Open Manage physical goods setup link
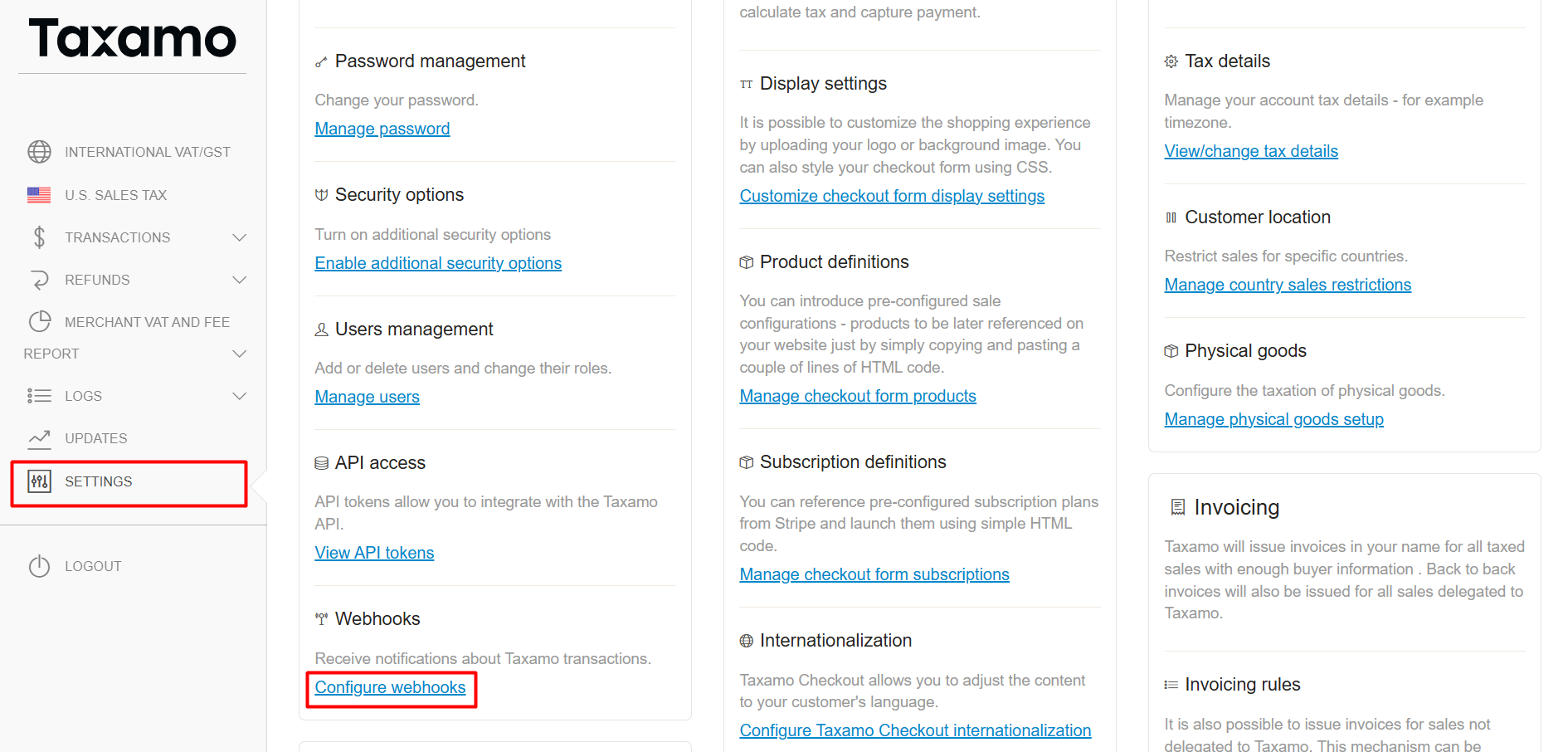 point(1273,419)
